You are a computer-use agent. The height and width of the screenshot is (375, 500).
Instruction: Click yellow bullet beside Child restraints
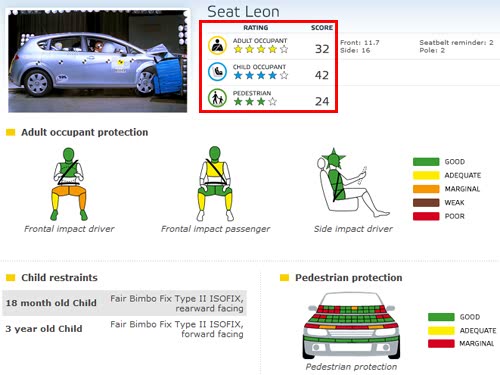(x=11, y=278)
